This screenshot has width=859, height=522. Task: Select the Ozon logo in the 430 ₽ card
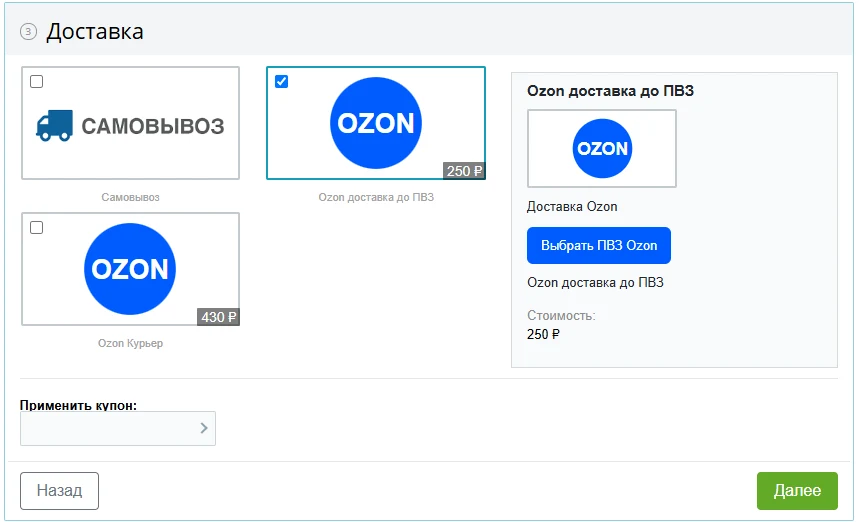[130, 269]
